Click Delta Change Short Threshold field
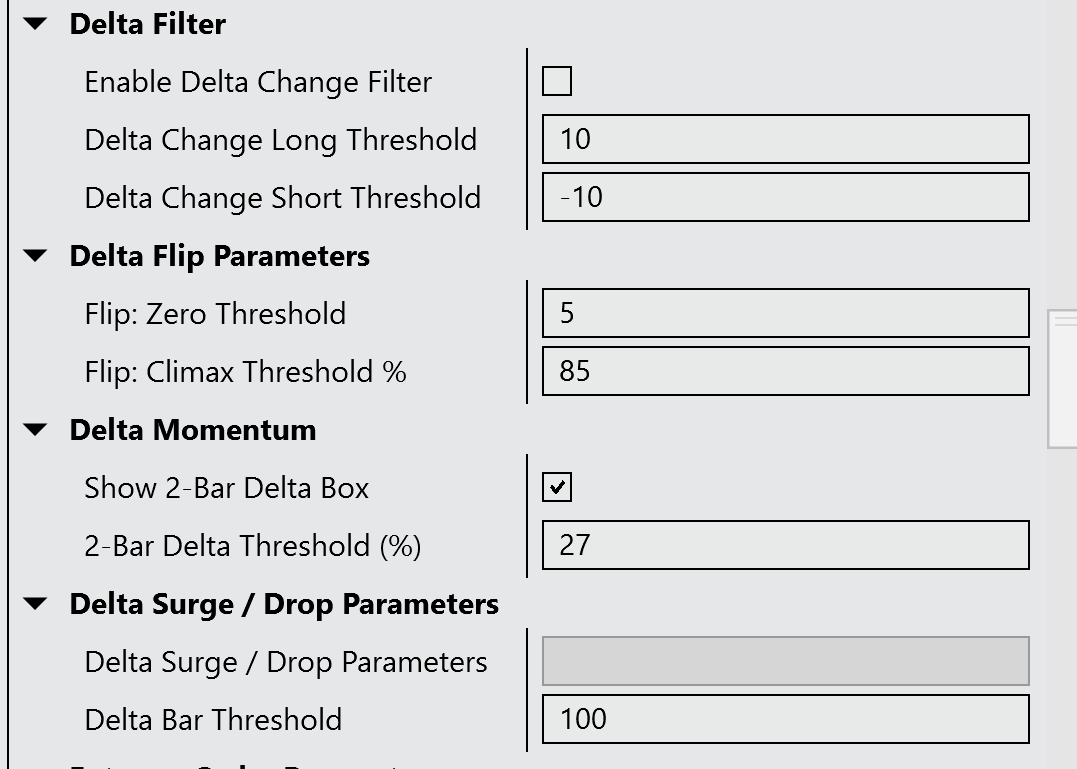The image size is (1077, 769). pyautogui.click(x=785, y=197)
